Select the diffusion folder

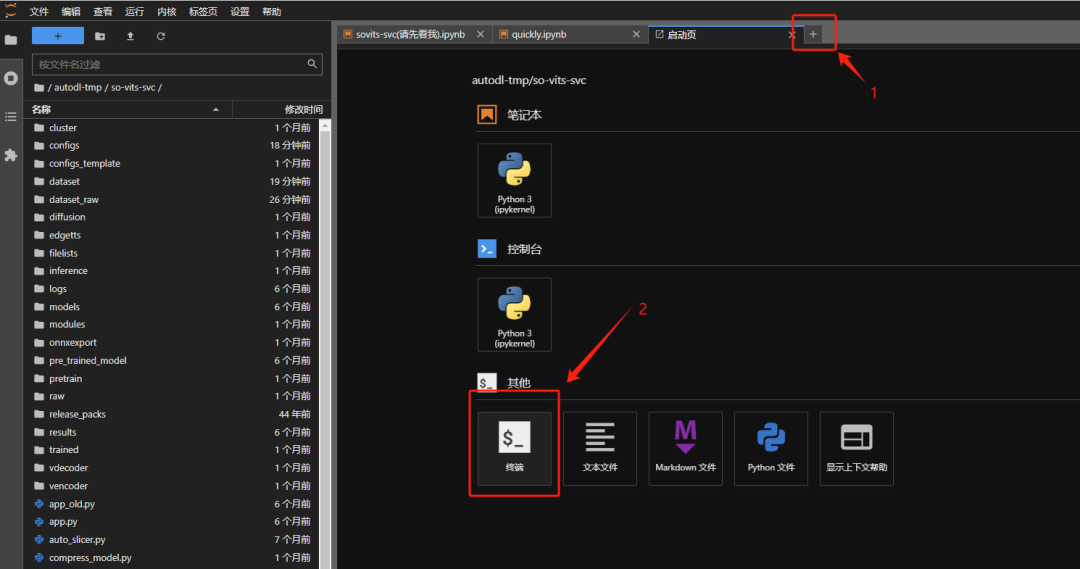[172, 217]
